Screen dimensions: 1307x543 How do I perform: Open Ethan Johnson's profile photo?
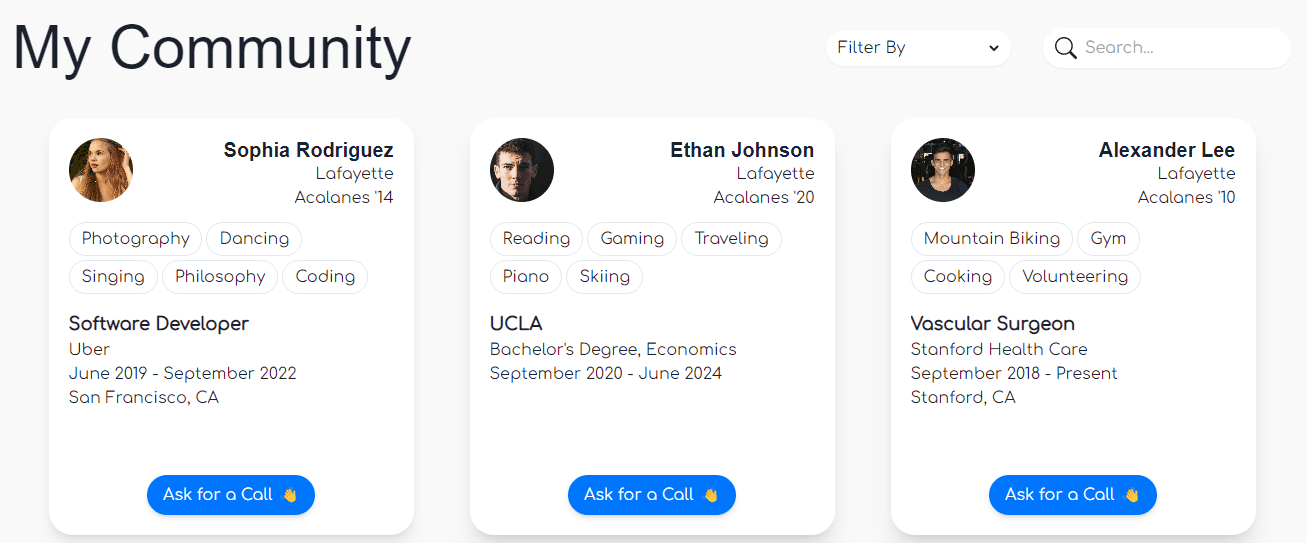[x=522, y=170]
